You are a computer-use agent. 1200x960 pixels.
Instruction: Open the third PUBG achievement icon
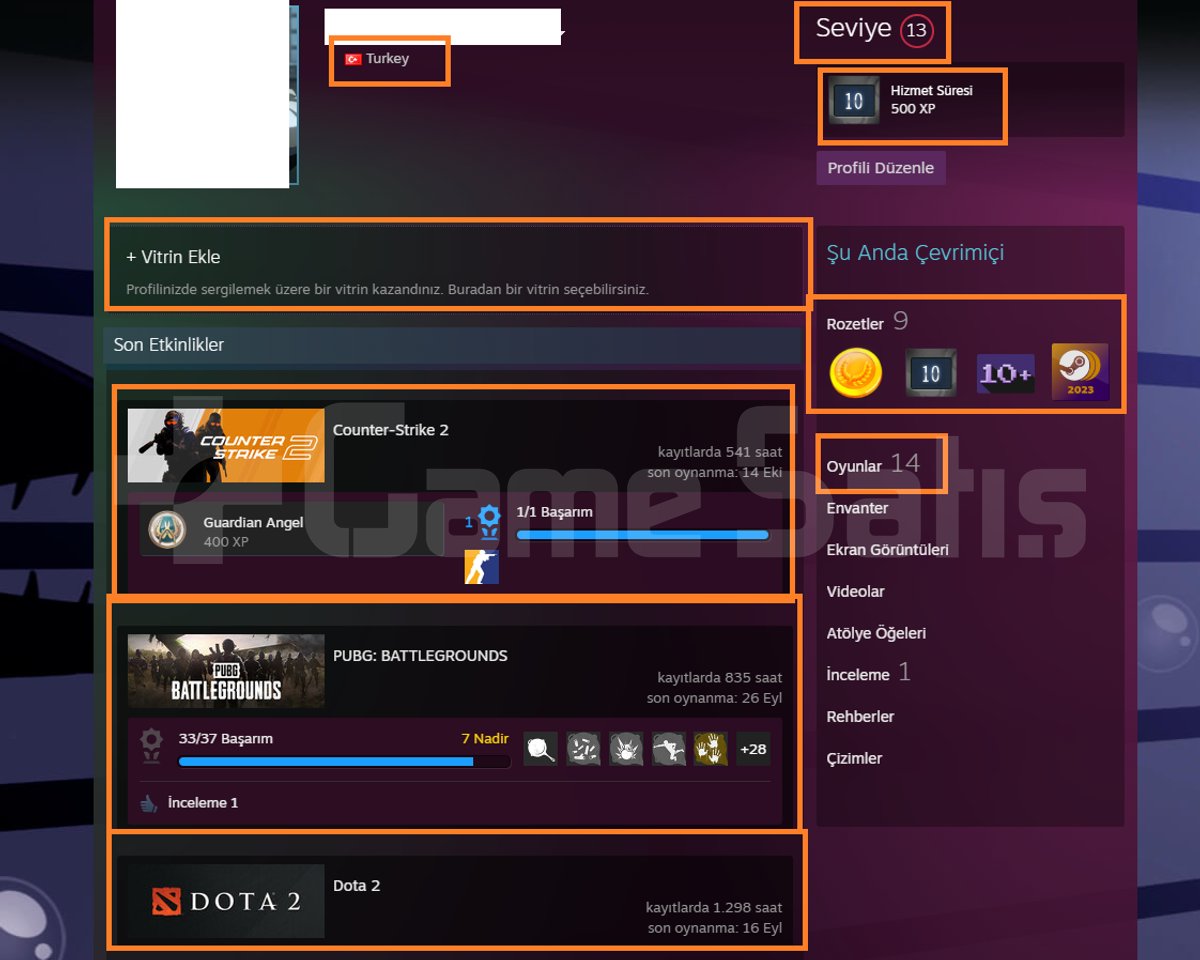click(626, 748)
